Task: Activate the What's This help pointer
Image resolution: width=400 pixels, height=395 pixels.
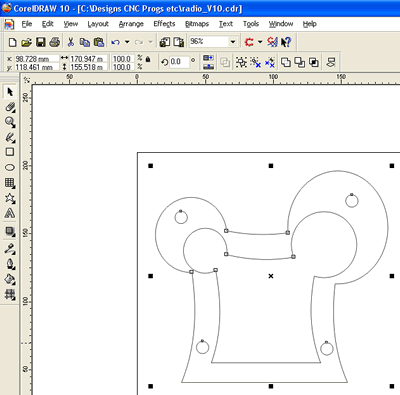Action: click(286, 42)
